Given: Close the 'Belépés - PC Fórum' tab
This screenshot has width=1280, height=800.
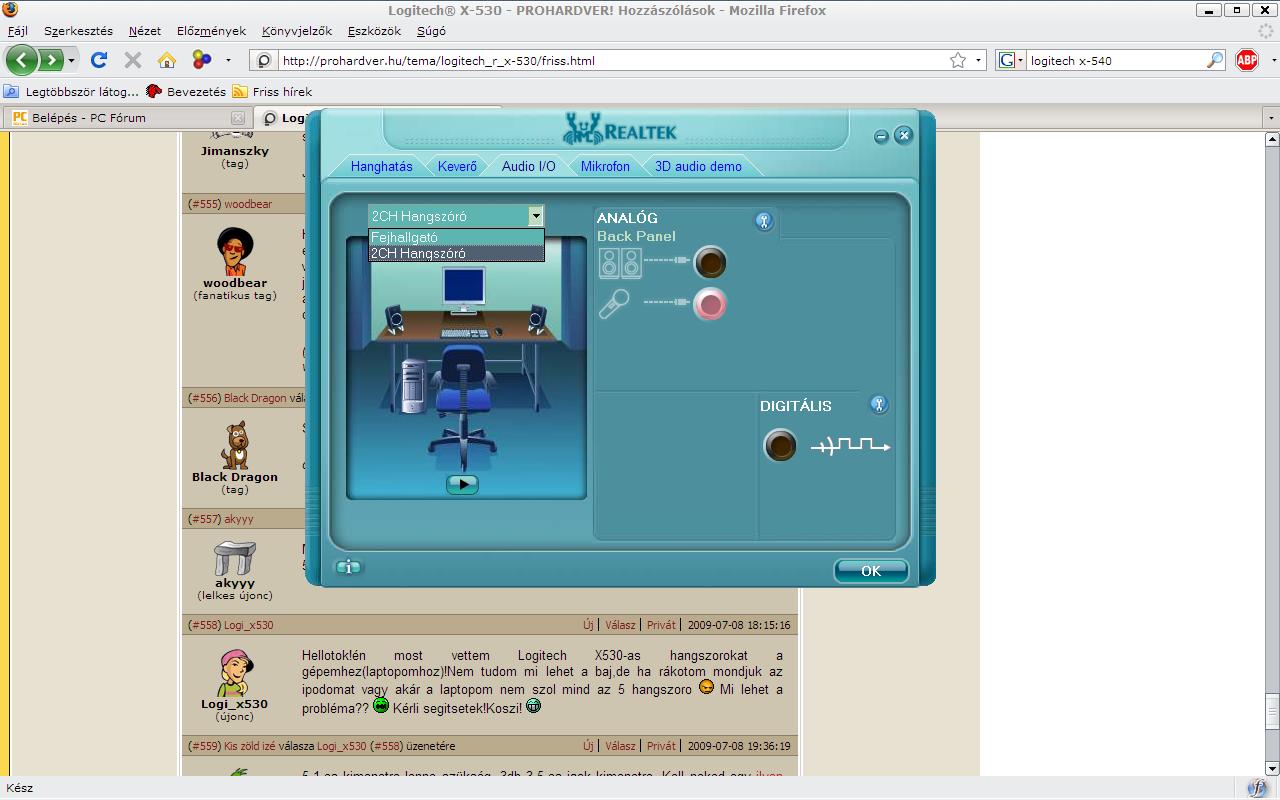Looking at the screenshot, I should 238,118.
